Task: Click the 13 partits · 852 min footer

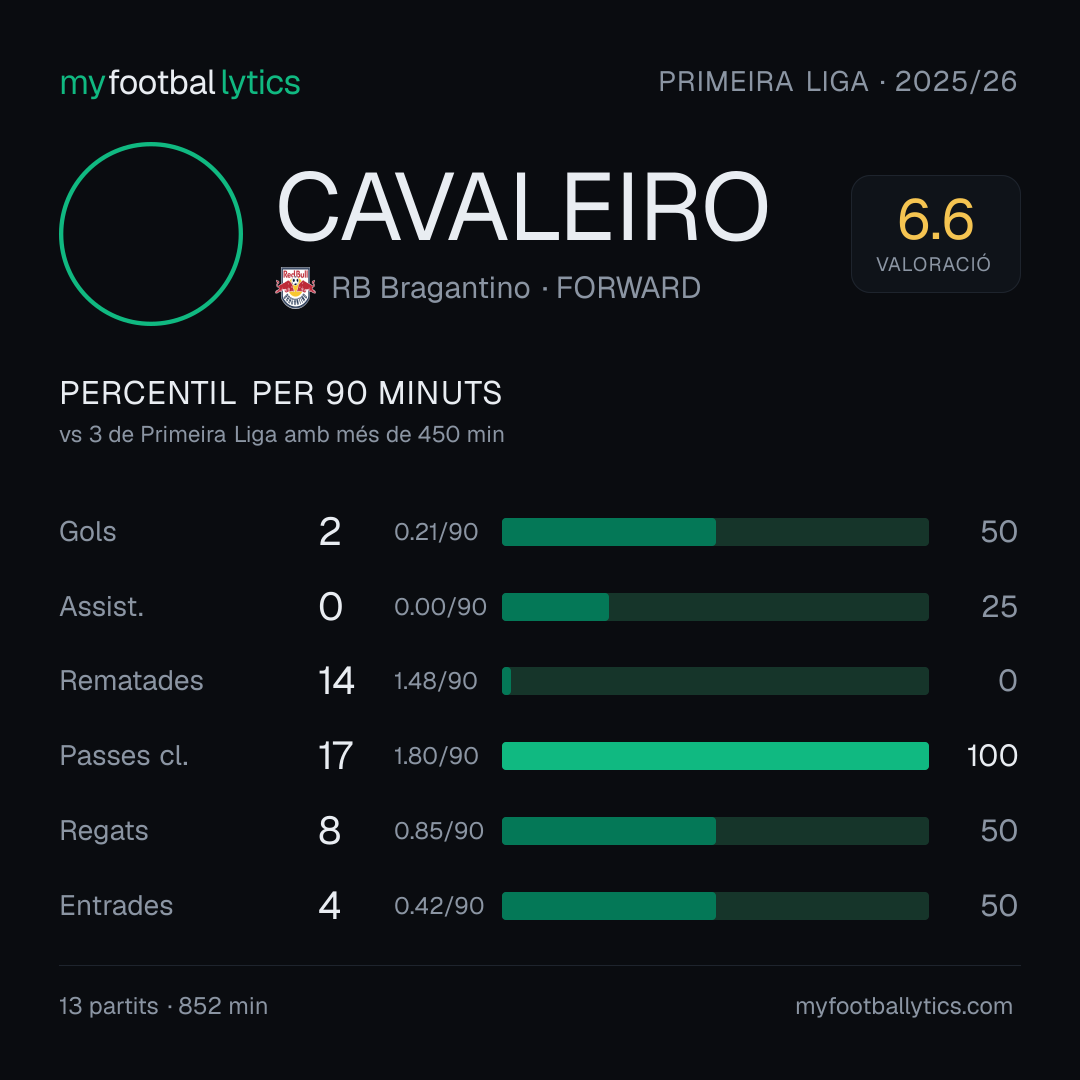Action: pos(163,1006)
